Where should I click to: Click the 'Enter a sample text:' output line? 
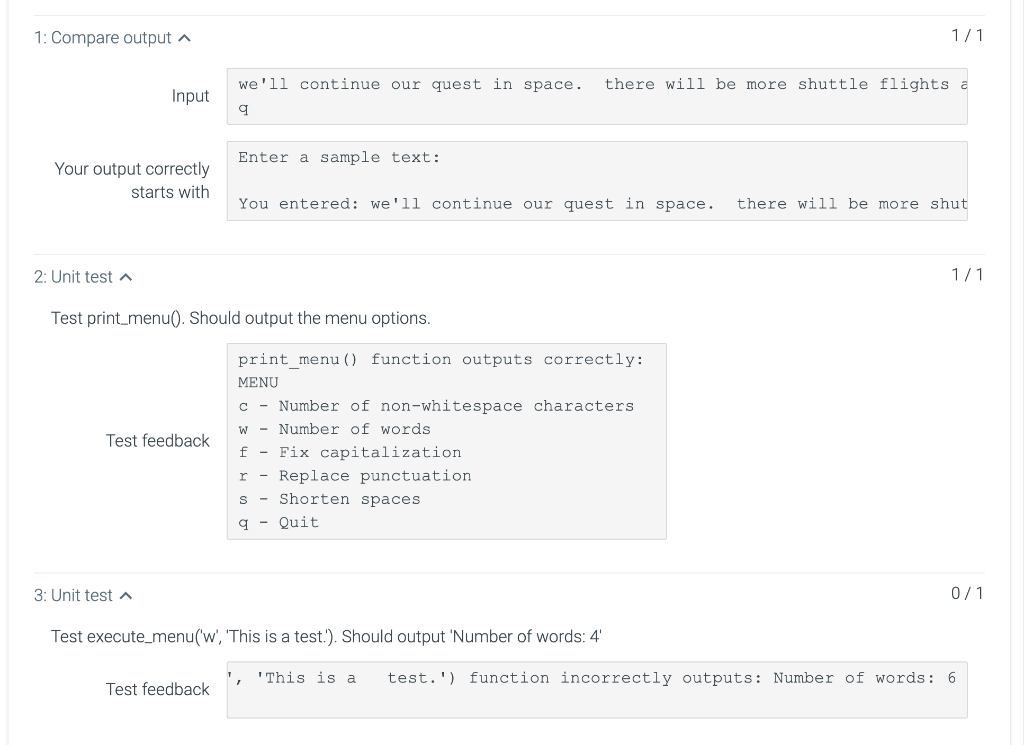point(339,158)
